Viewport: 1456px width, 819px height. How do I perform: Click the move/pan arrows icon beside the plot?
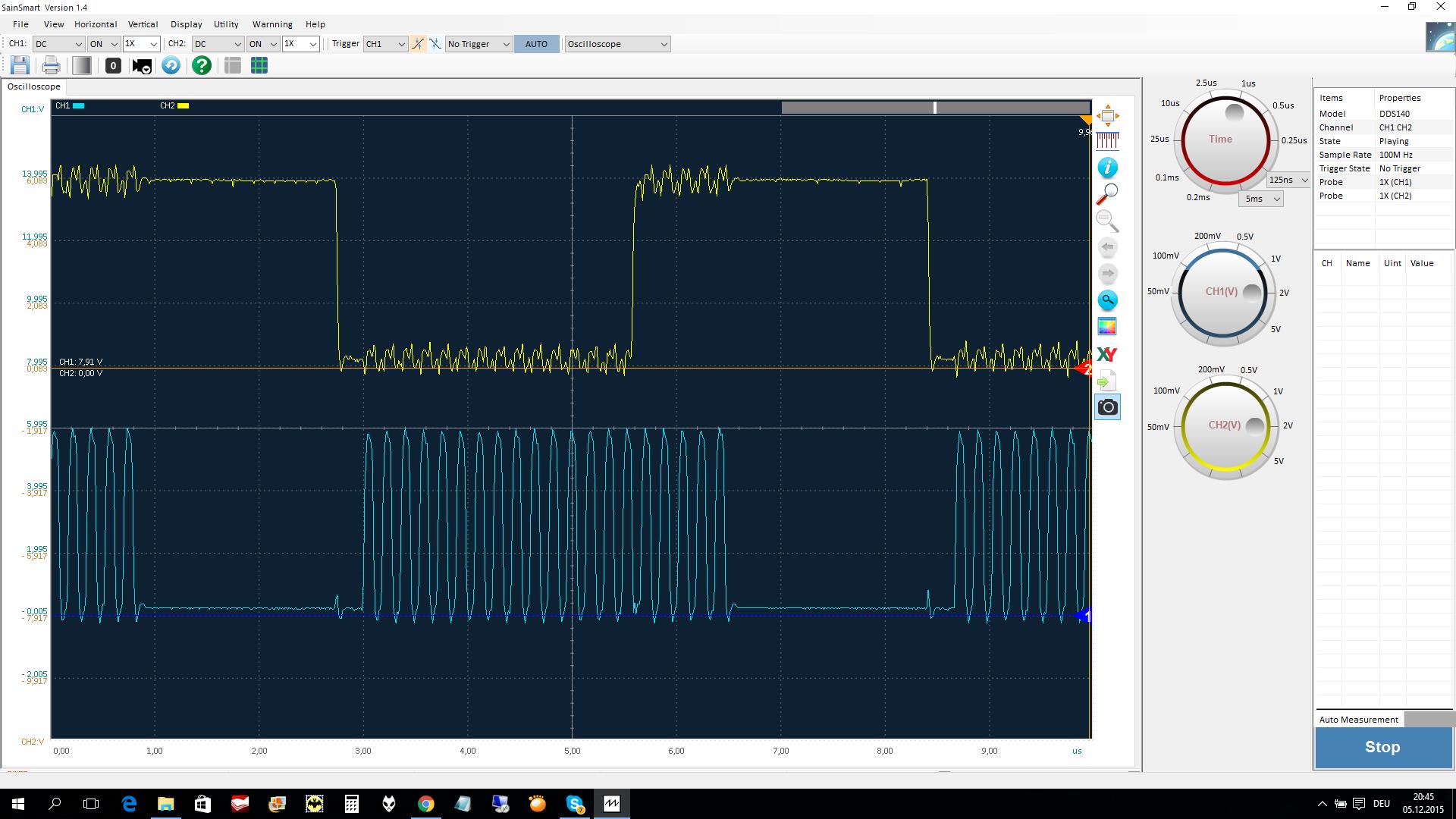pos(1107,116)
